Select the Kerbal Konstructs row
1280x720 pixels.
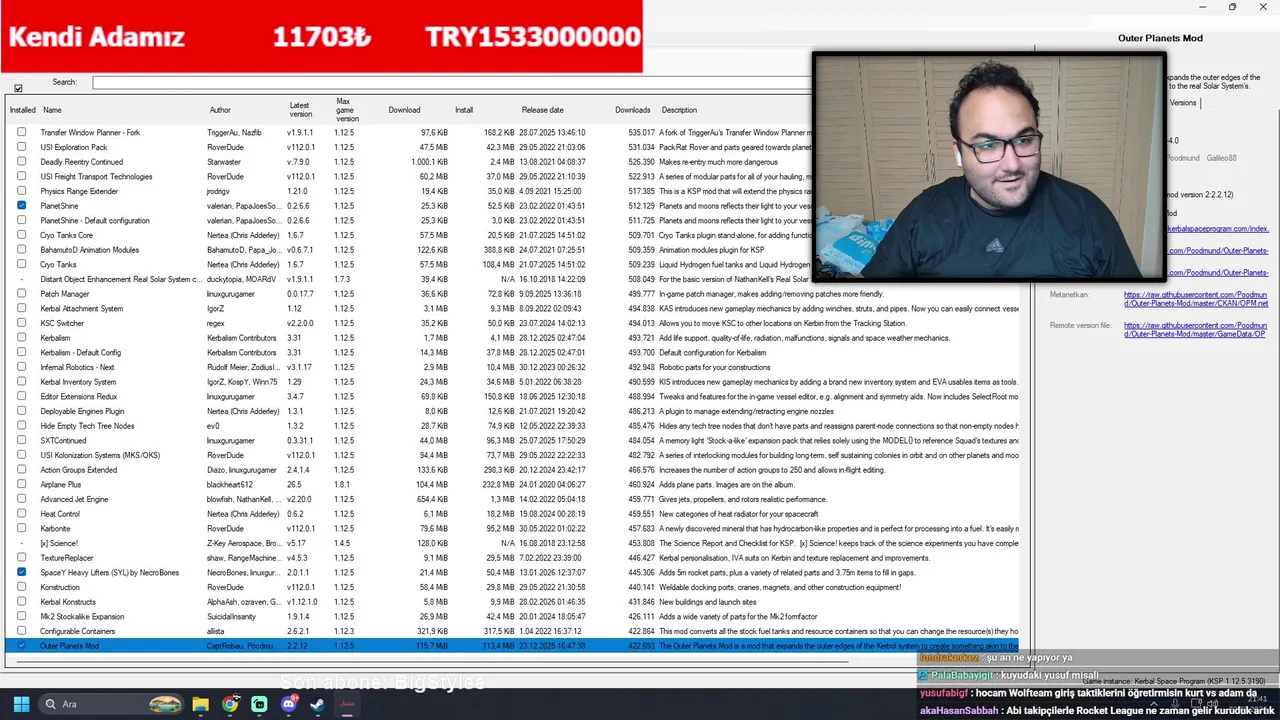(x=514, y=602)
